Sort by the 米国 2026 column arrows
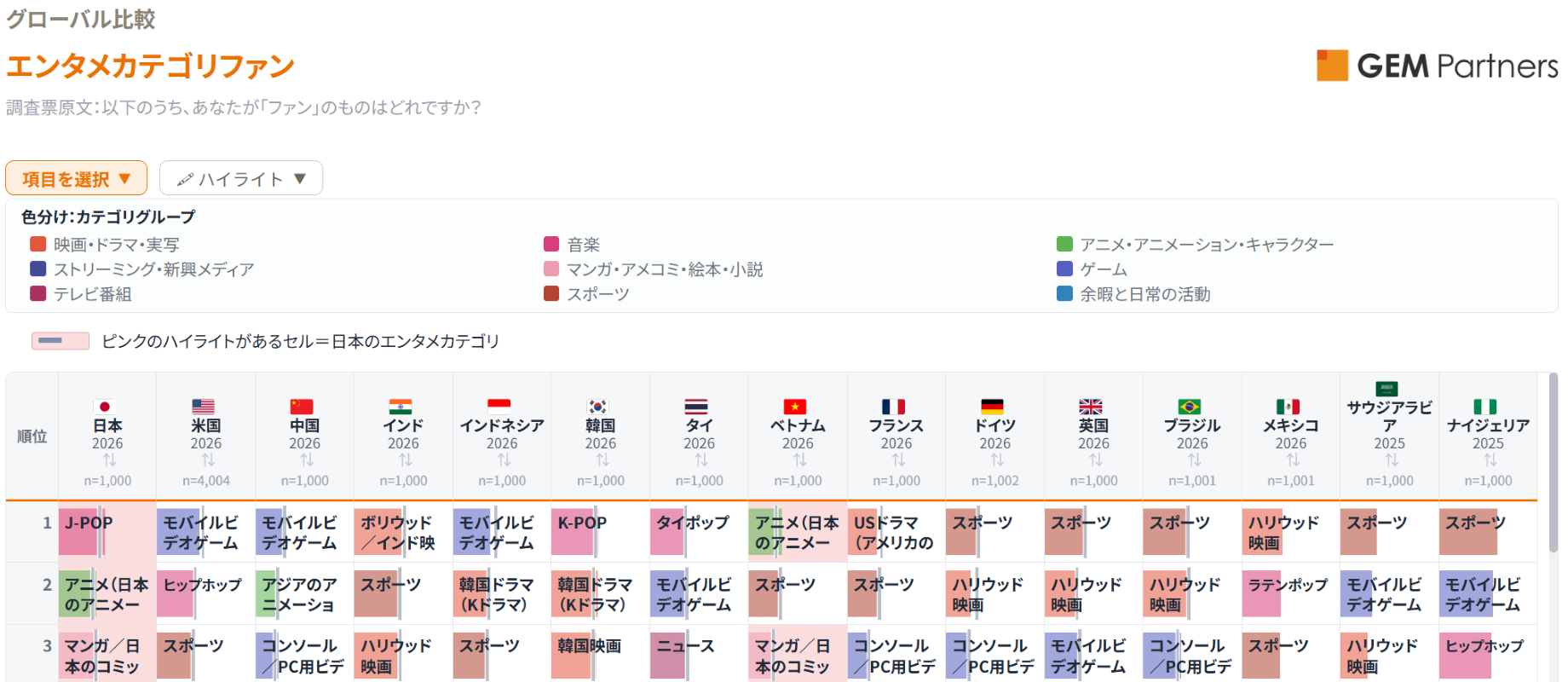The image size is (1568, 682). 207,460
